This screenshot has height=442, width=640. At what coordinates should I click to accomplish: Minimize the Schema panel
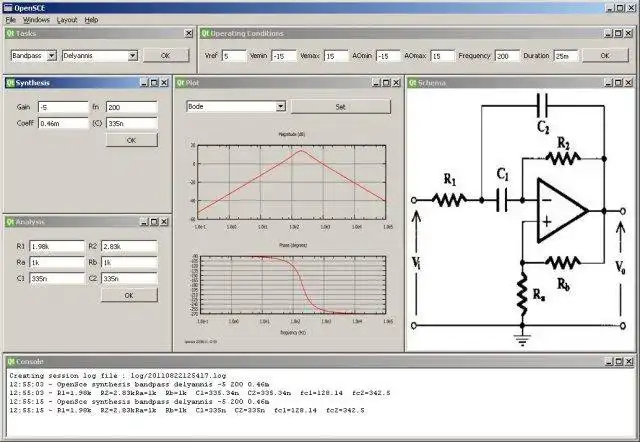pos(608,83)
